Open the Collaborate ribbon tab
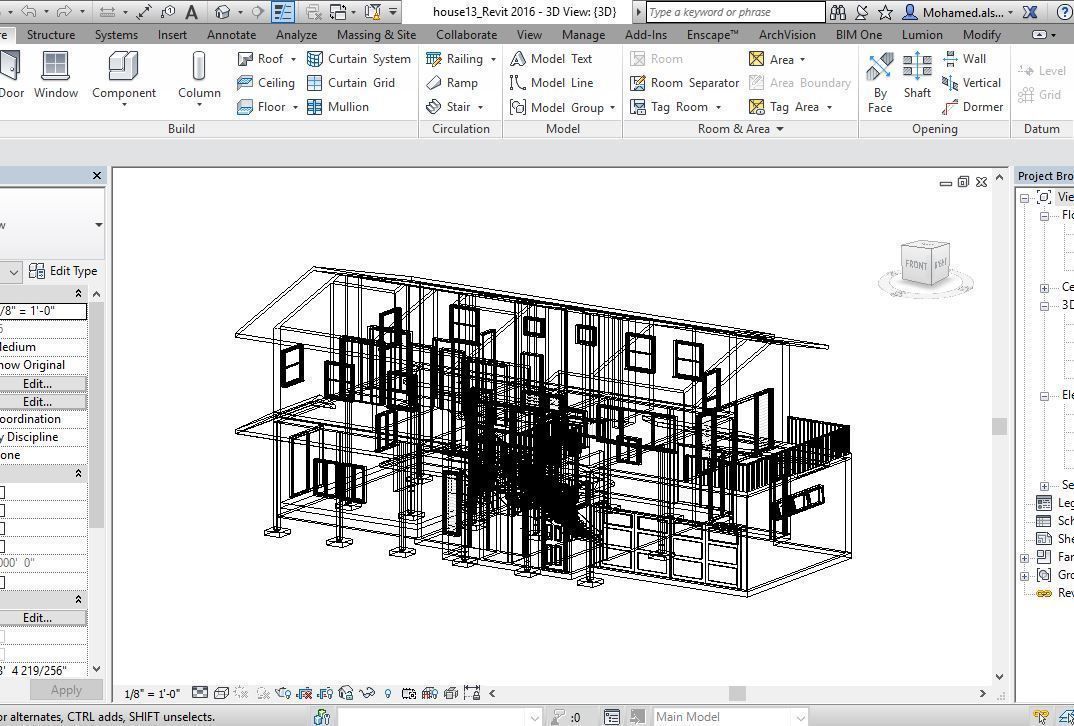1074x726 pixels. click(x=466, y=34)
